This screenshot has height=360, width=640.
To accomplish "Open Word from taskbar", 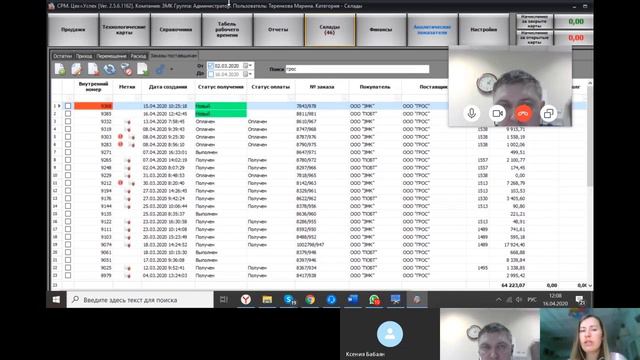I will pyautogui.click(x=353, y=300).
